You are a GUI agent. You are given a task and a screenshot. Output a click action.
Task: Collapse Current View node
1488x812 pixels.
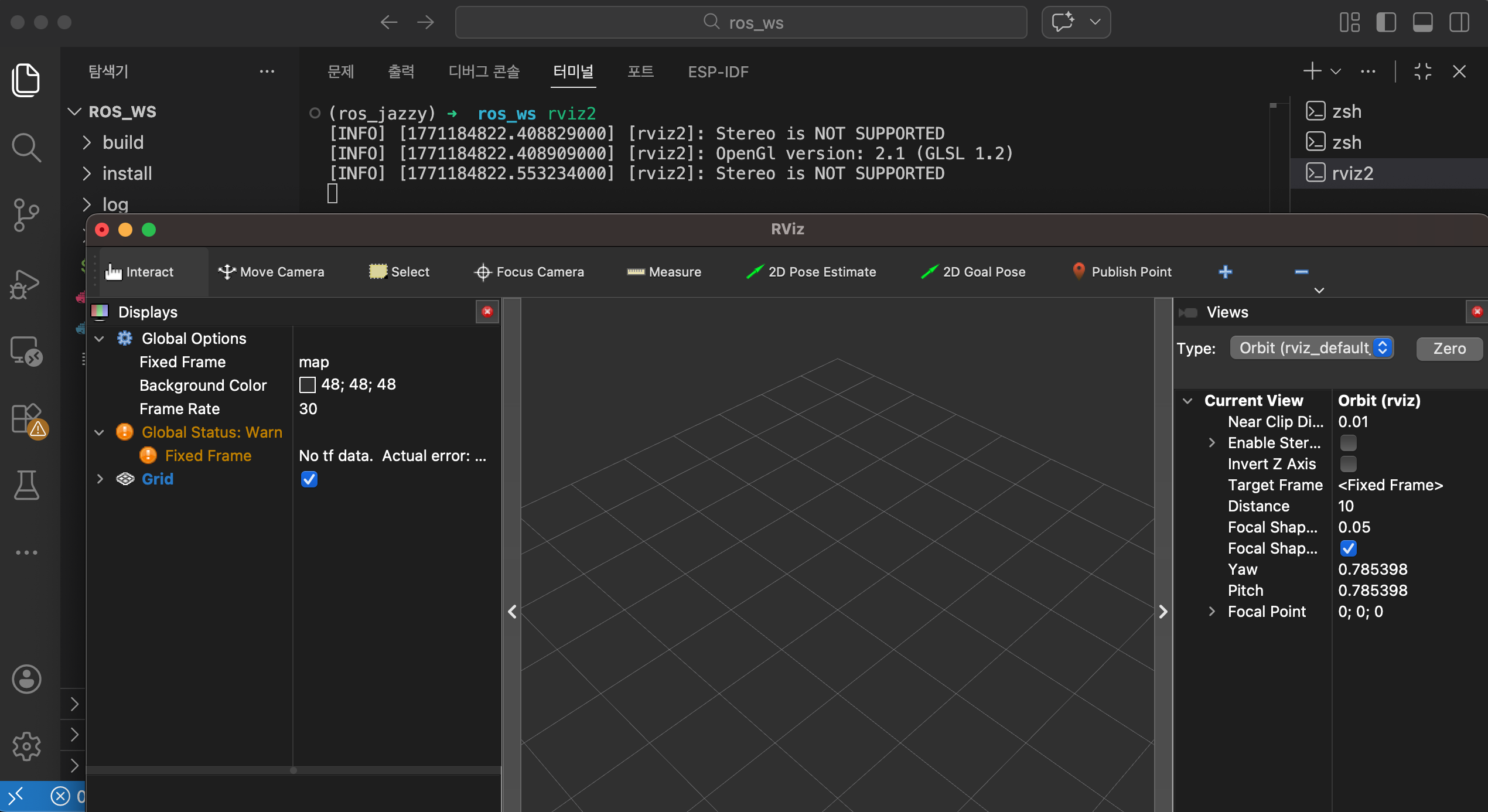1187,401
